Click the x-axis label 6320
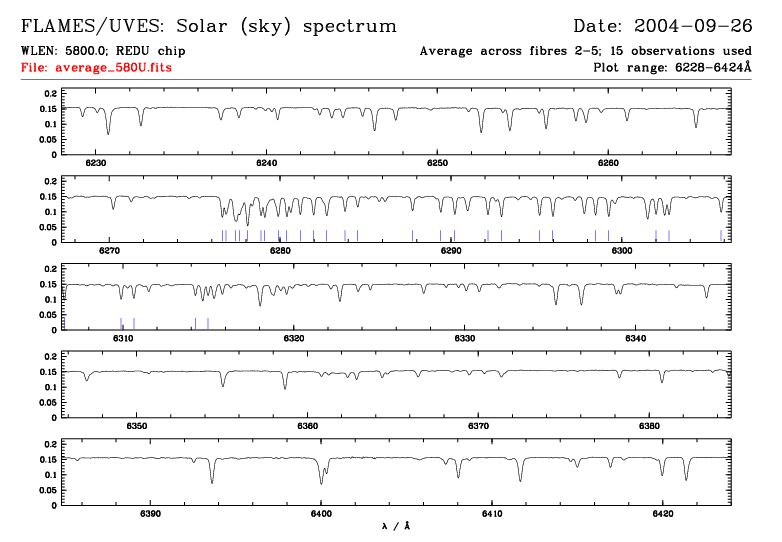This screenshot has height=542, width=782. [x=294, y=339]
